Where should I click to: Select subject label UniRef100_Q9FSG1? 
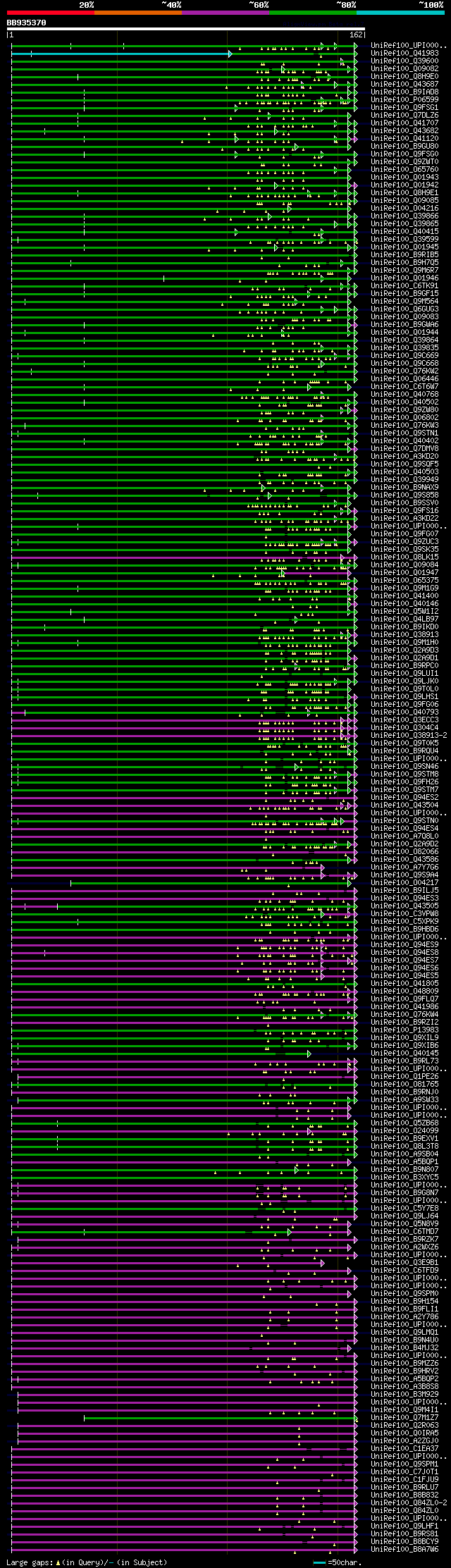pyautogui.click(x=404, y=108)
